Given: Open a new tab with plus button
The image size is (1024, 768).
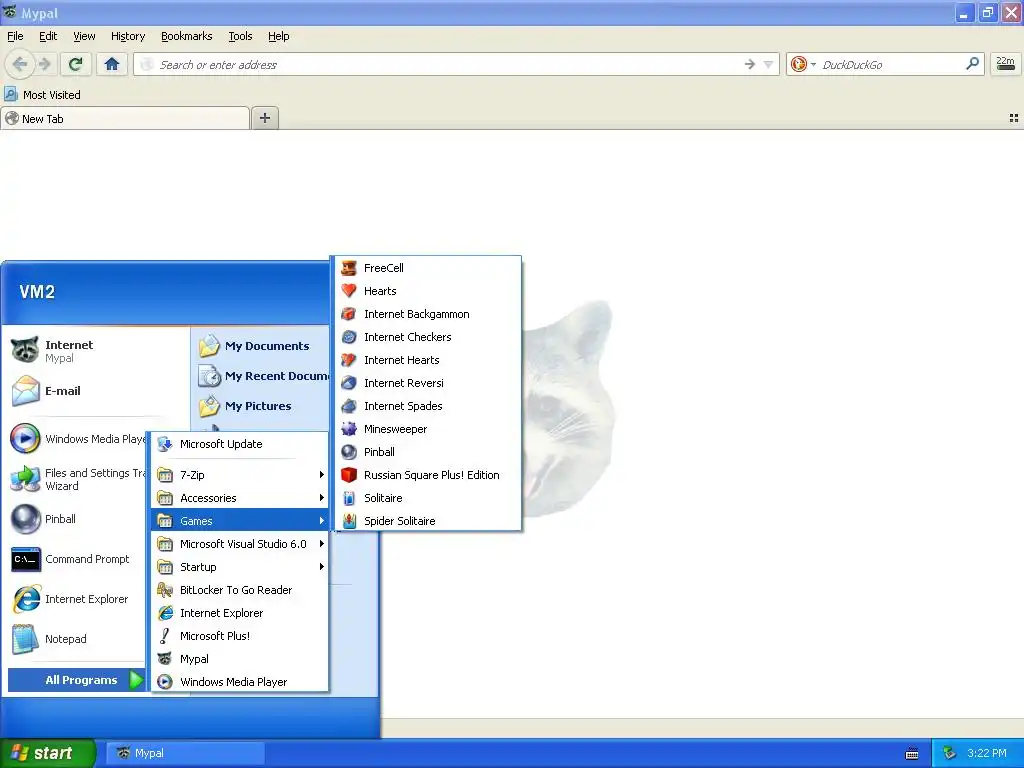Looking at the screenshot, I should pos(264,118).
